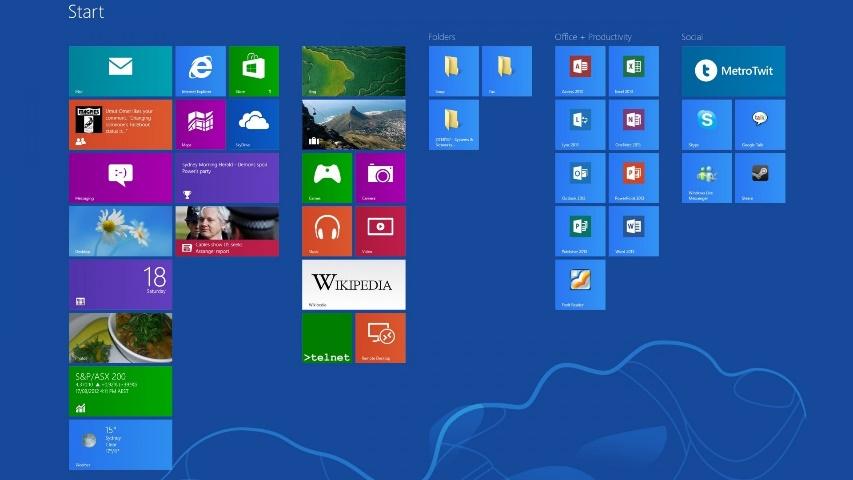This screenshot has height=480, width=853.
Task: Open the MetroTwit tile
Action: pos(733,71)
